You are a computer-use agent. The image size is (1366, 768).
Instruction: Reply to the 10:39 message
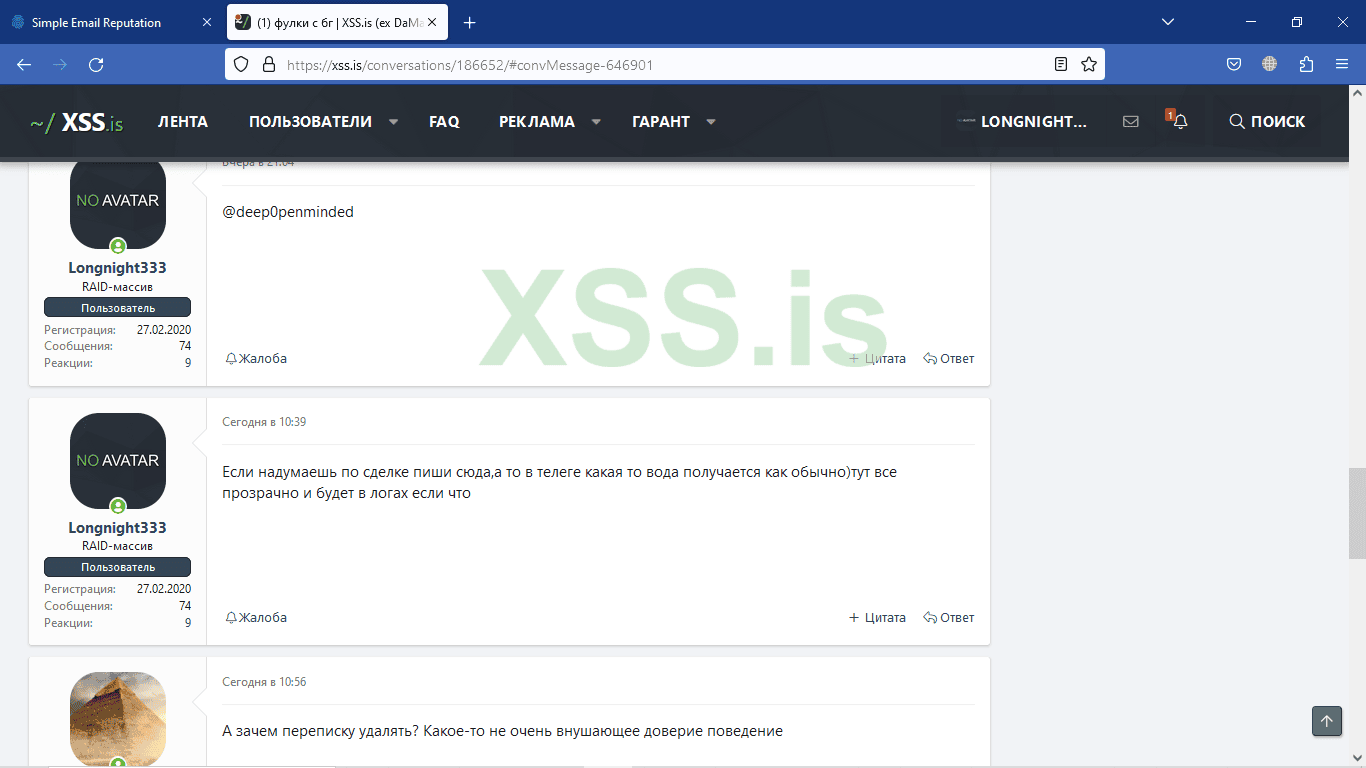[x=949, y=617]
